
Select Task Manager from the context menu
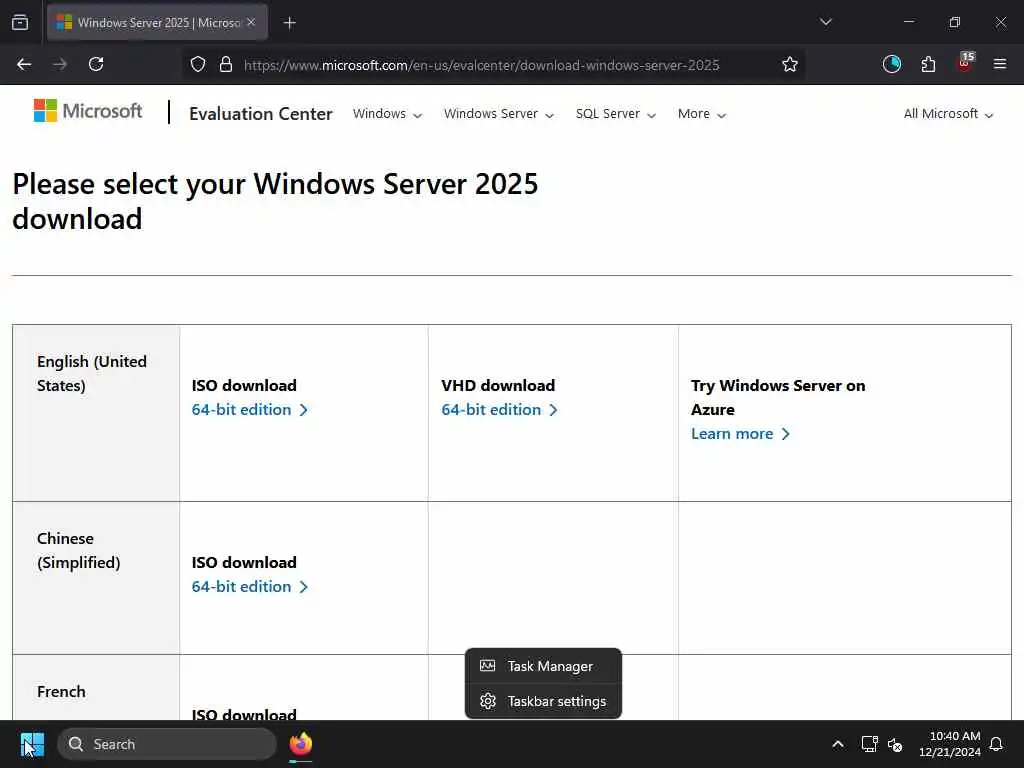543,666
